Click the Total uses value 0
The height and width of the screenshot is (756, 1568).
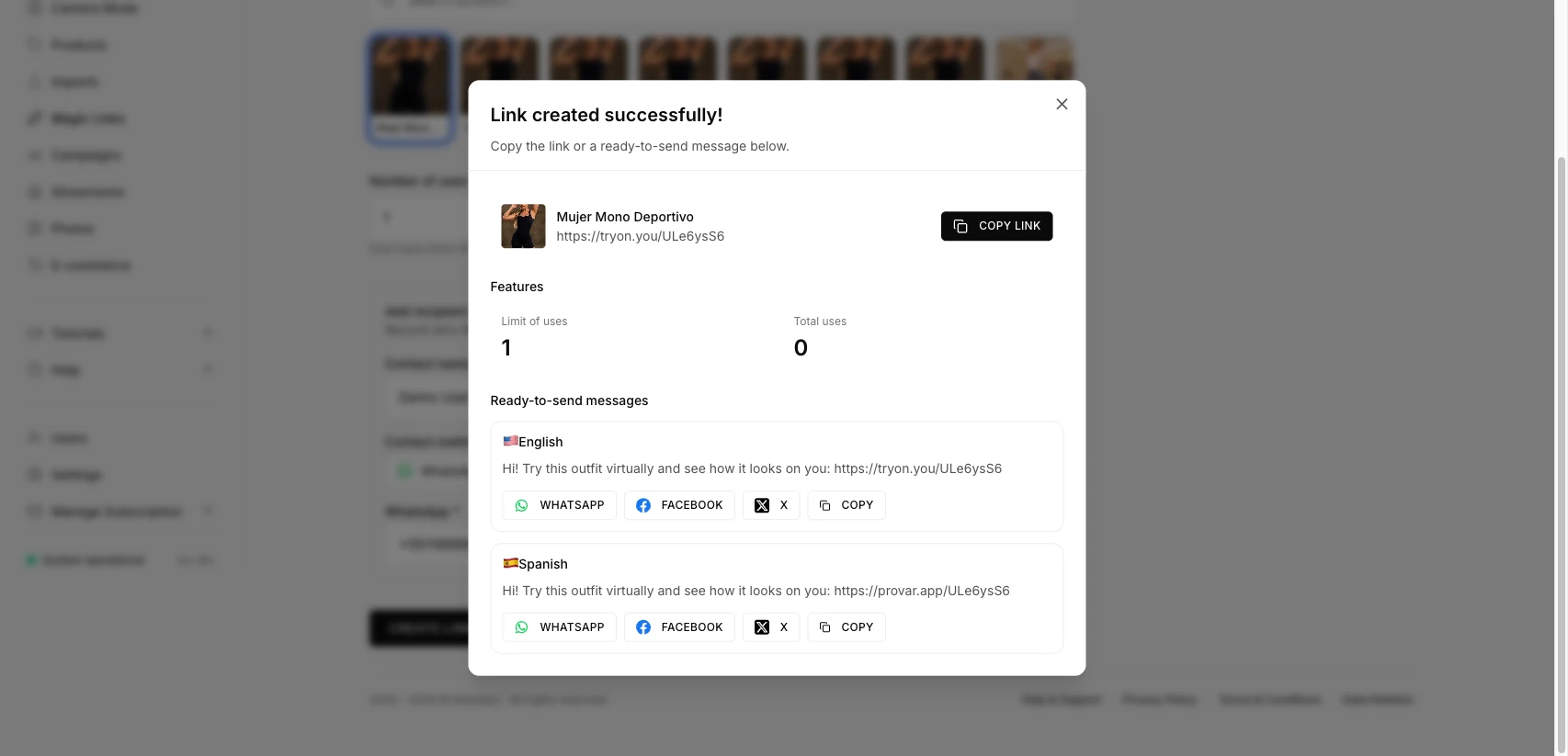(x=801, y=347)
